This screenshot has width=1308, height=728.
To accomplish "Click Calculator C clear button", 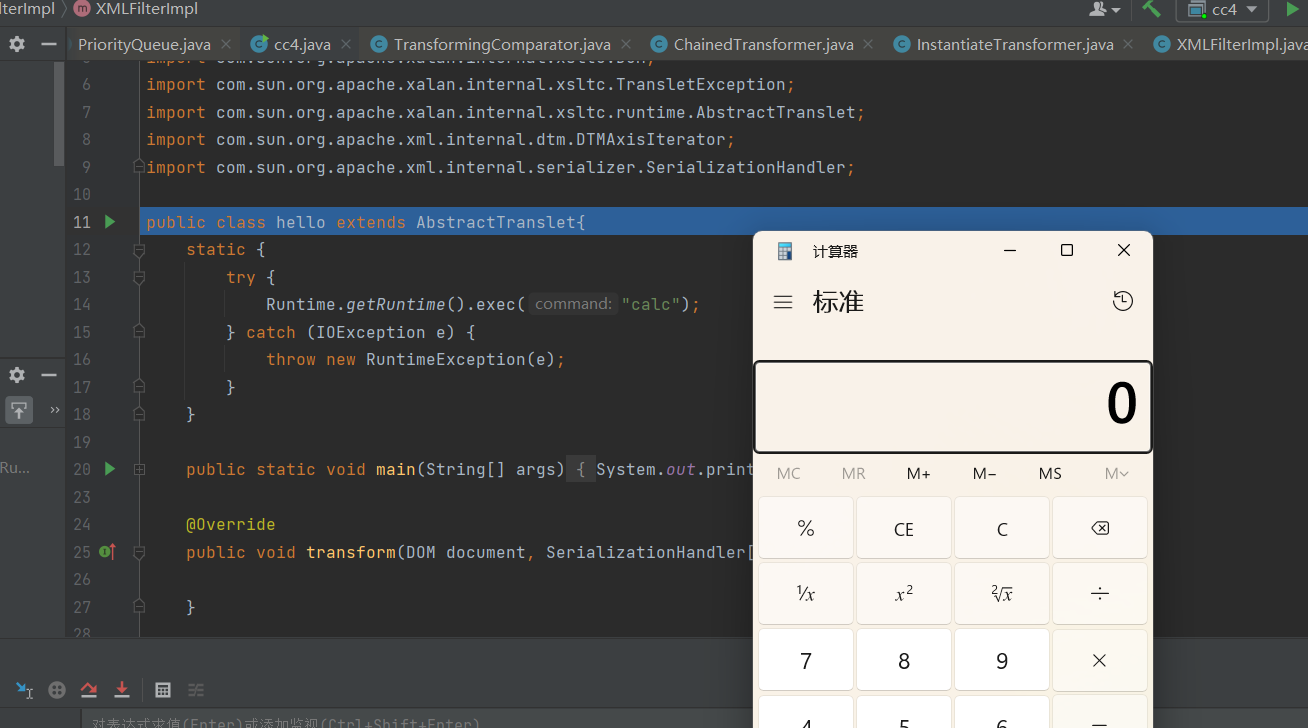I will click(1002, 528).
